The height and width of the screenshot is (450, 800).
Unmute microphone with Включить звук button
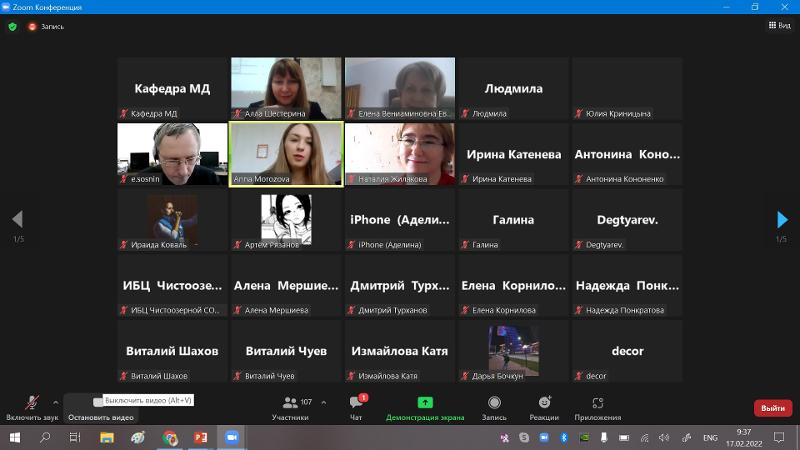[x=33, y=405]
